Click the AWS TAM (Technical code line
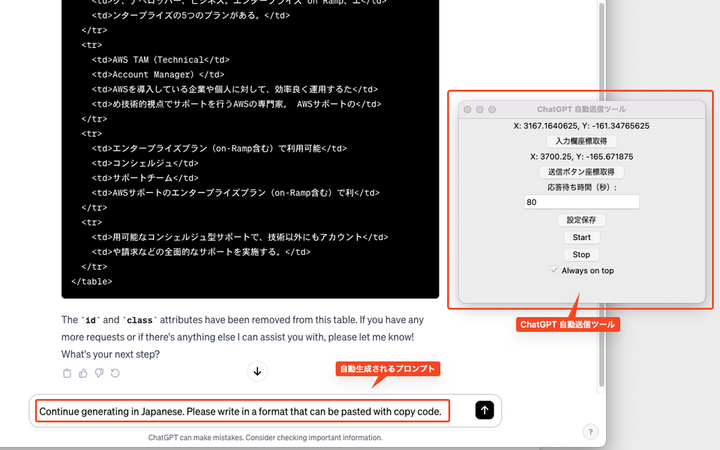The width and height of the screenshot is (720, 450). coord(160,60)
